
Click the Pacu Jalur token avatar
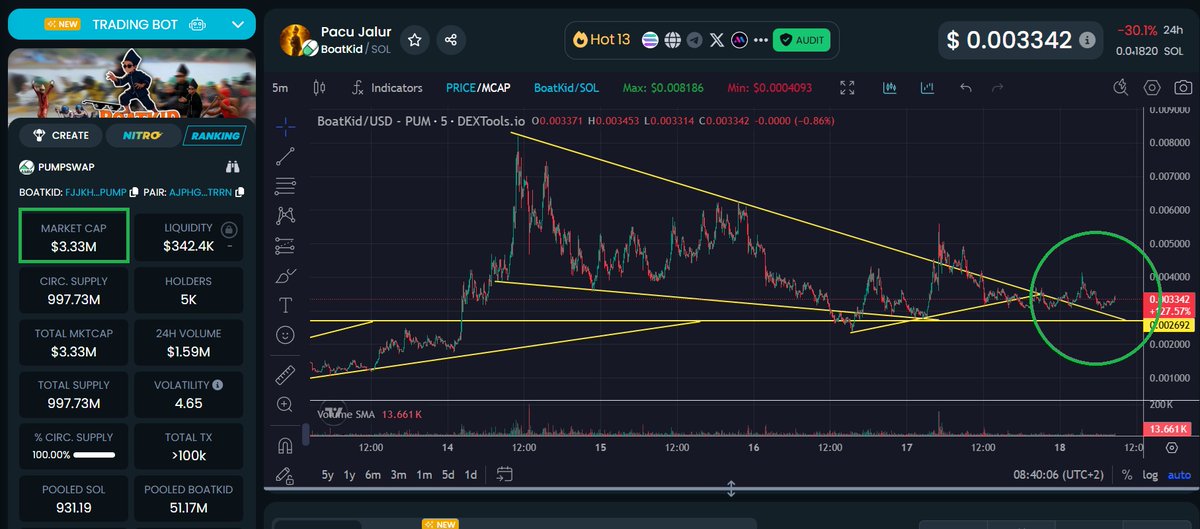298,40
